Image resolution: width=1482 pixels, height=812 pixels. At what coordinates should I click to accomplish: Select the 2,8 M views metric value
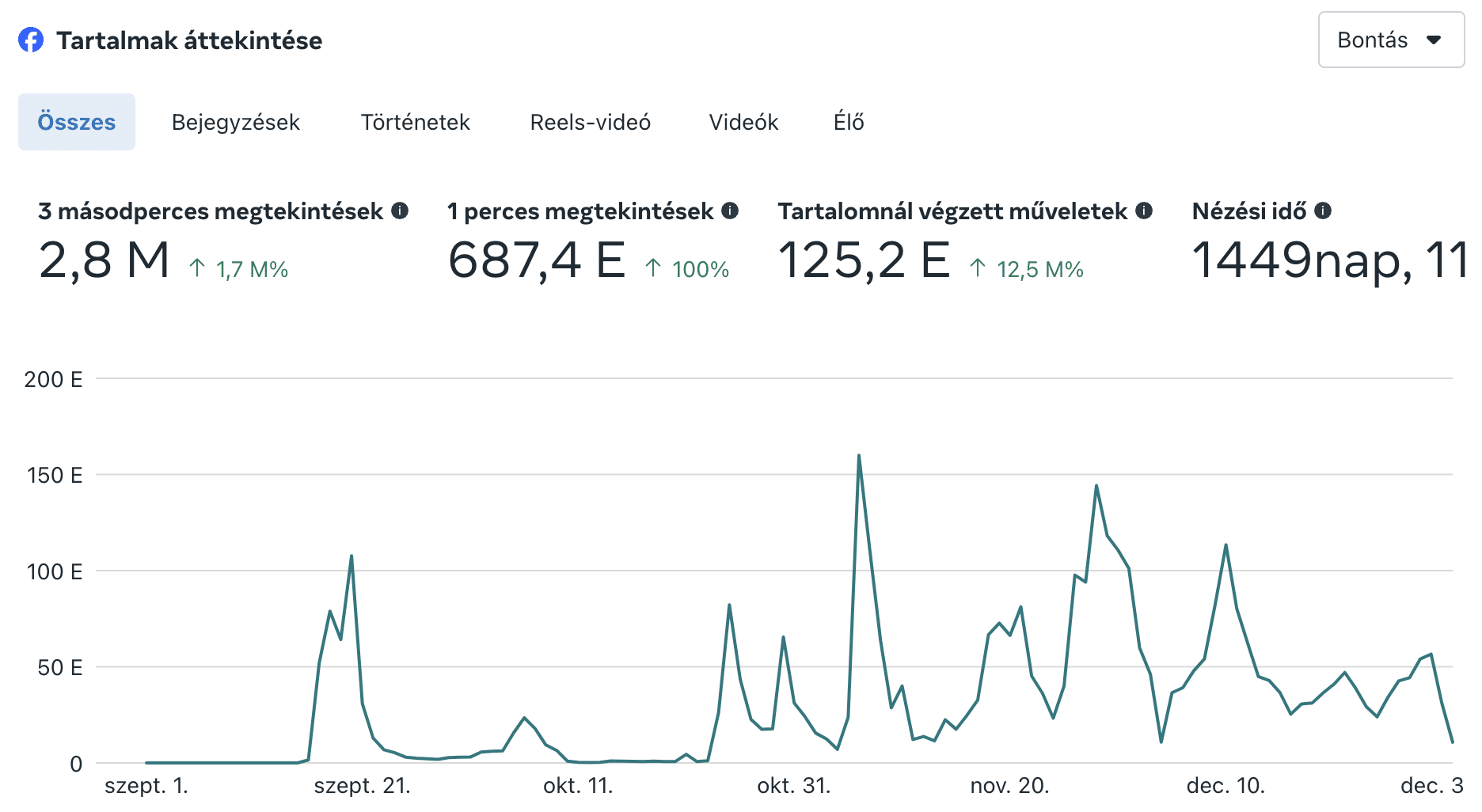pos(104,260)
